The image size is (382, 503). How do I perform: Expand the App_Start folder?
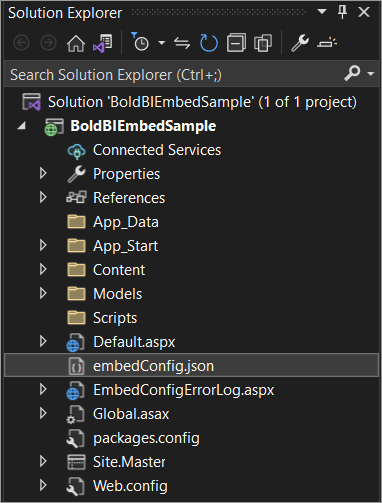43,245
